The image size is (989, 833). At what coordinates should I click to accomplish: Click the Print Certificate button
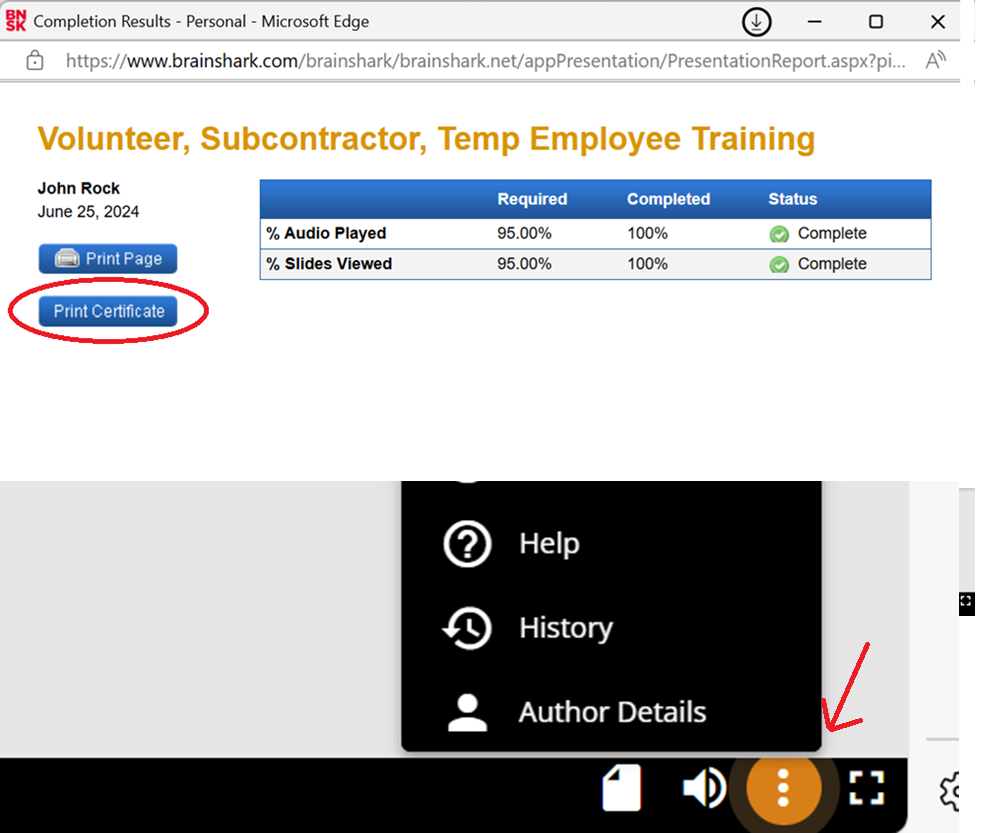pyautogui.click(x=108, y=311)
